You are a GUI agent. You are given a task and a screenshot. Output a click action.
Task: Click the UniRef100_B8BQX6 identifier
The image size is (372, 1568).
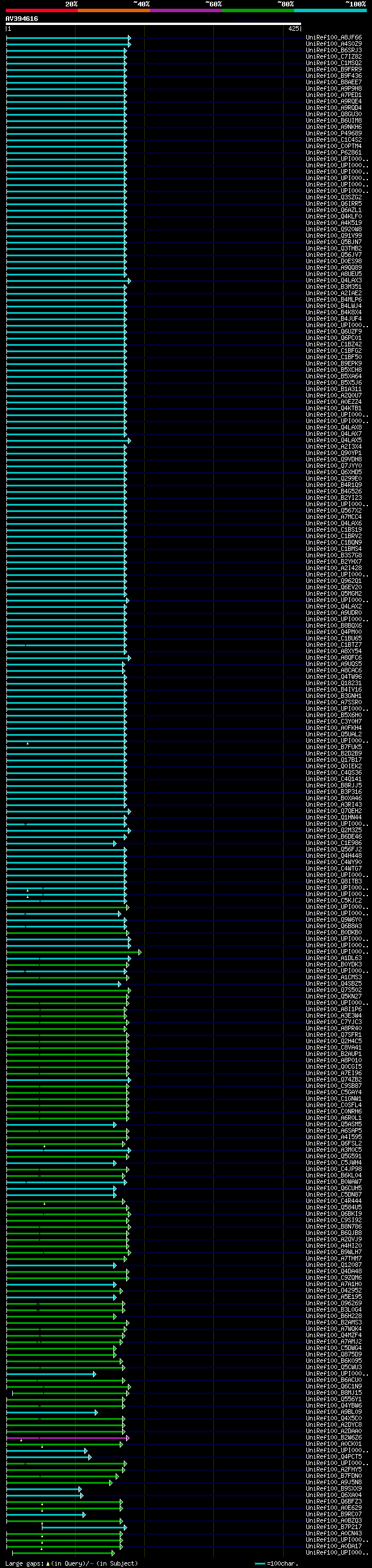pyautogui.click(x=334, y=626)
